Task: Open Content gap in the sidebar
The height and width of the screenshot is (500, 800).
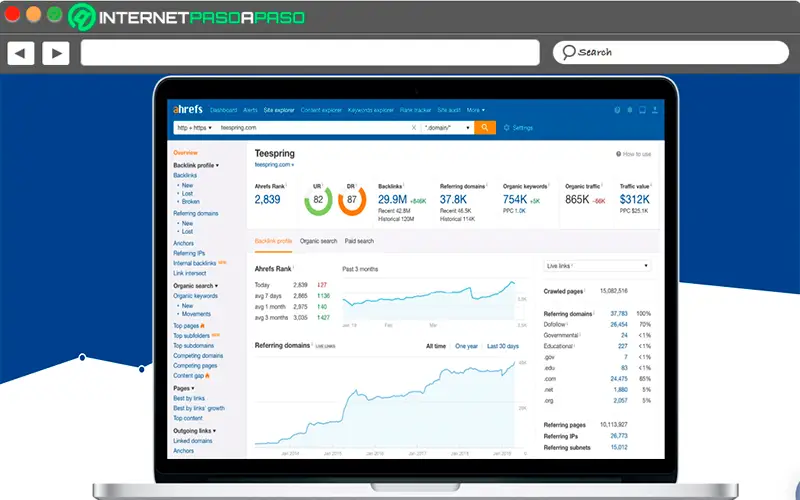Action: tap(188, 376)
